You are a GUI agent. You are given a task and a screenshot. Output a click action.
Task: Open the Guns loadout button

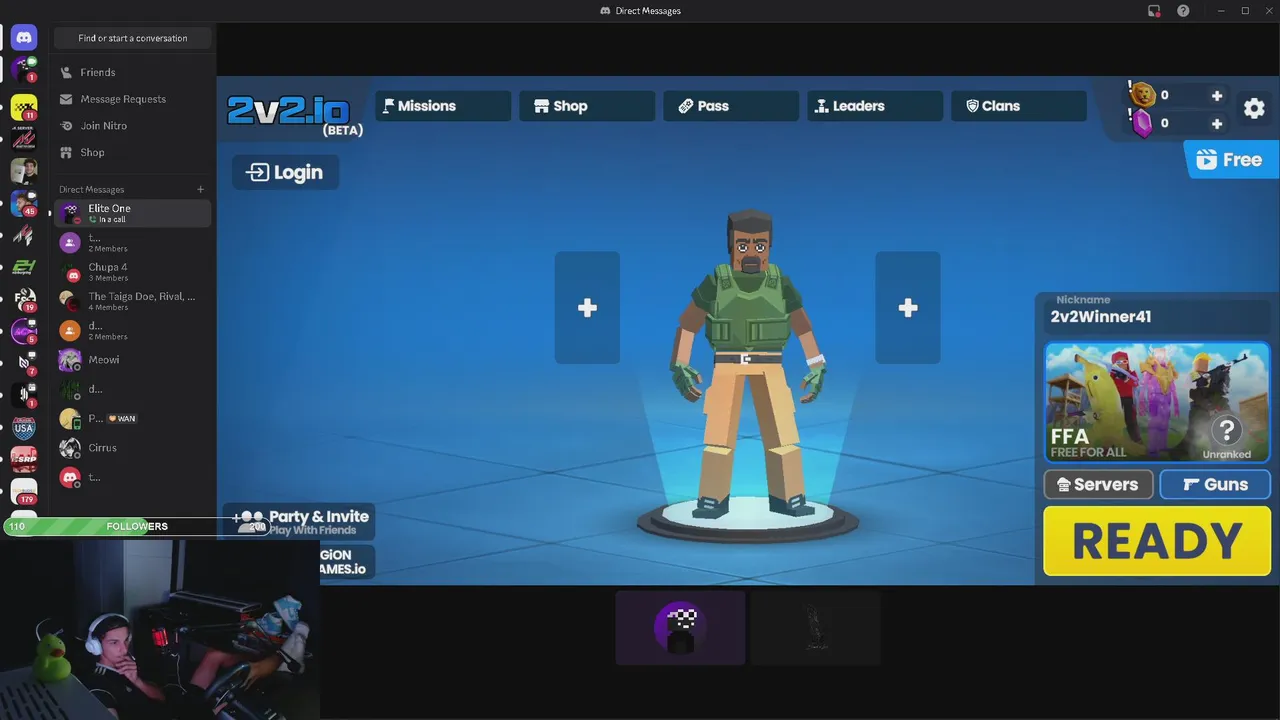coord(1215,485)
